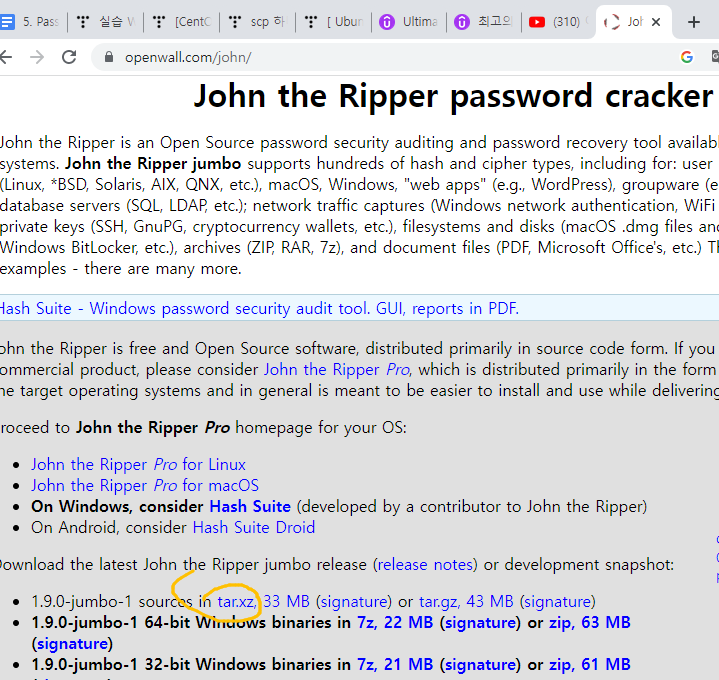The height and width of the screenshot is (680, 719).
Task: Download 32-bit Windows 'zip, 61 MB' link
Action: [x=590, y=664]
